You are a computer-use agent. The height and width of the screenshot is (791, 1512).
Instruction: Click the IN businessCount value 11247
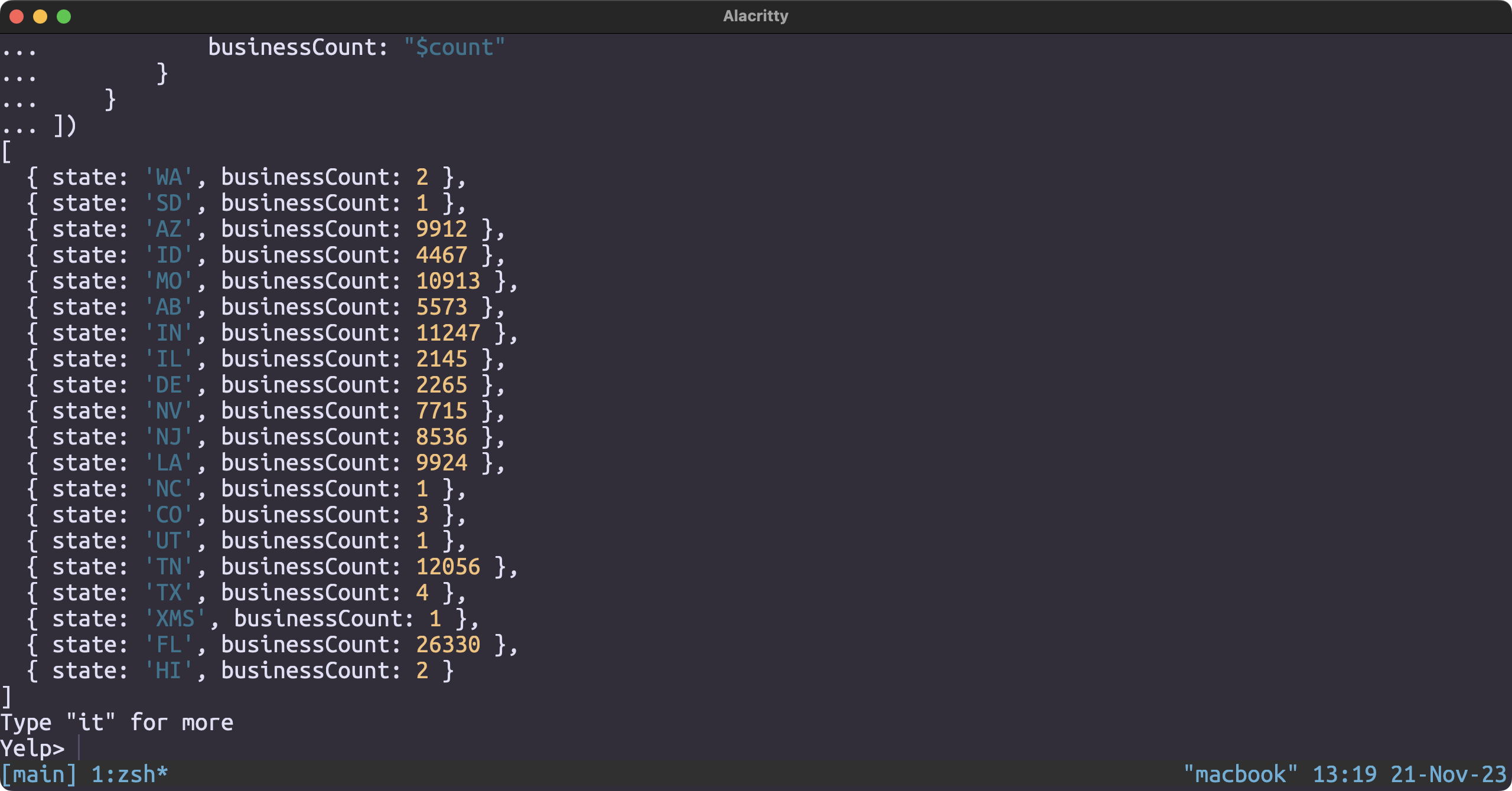(448, 333)
